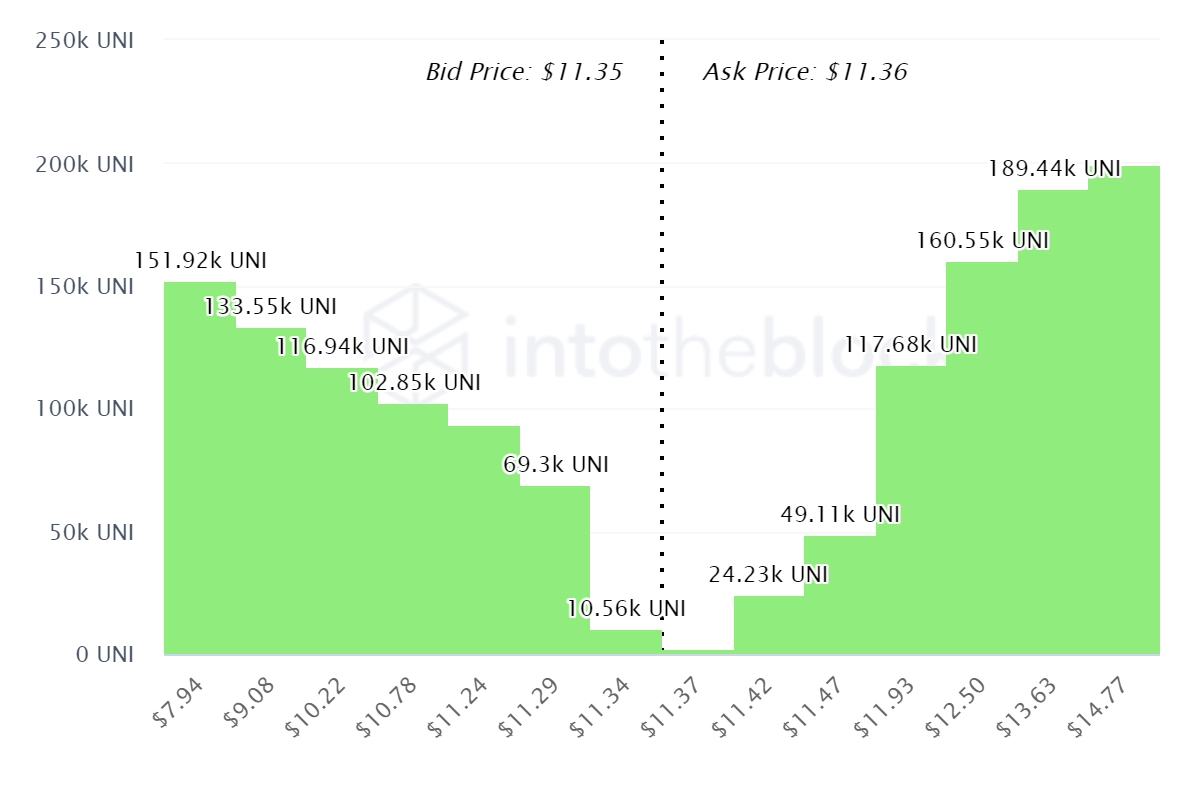Click the dotted bid-ask divider line
This screenshot has height=800, width=1200.
coord(662,300)
